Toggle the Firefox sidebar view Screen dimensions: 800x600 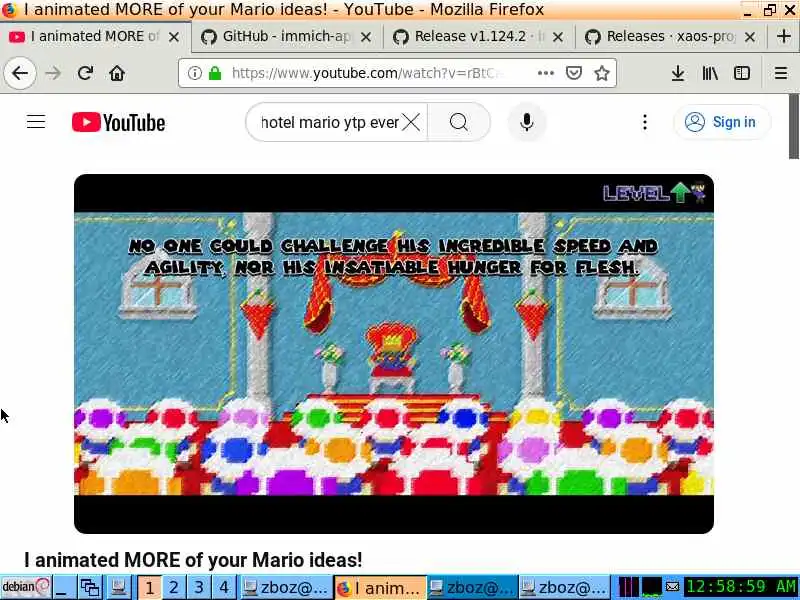[742, 73]
